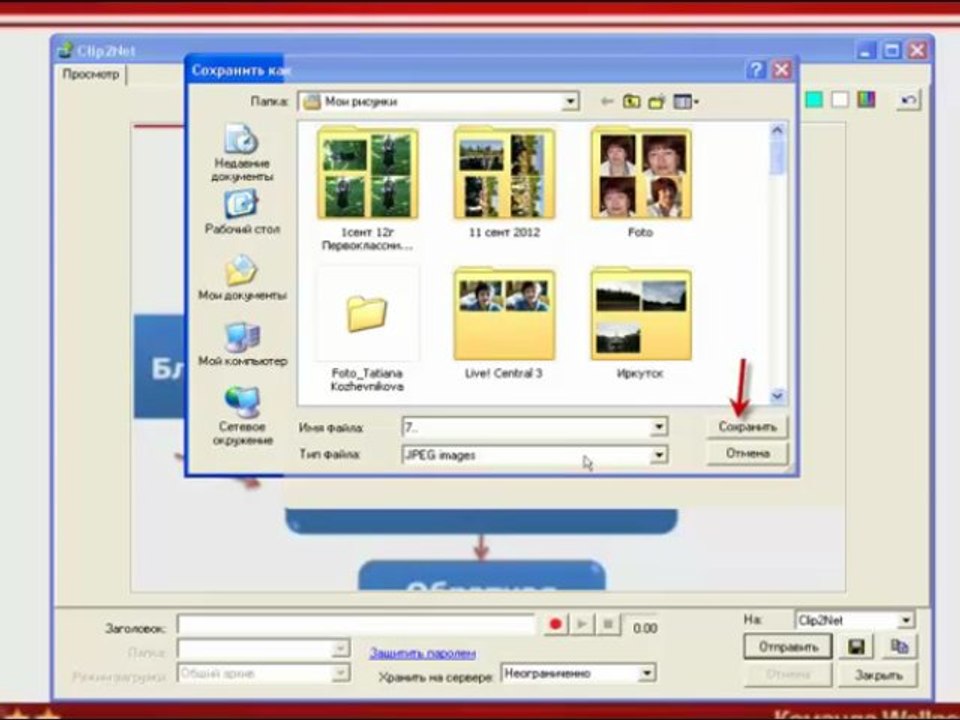The image size is (960, 720).
Task: Expand the Тип файла dropdown arrow
Action: 659,455
